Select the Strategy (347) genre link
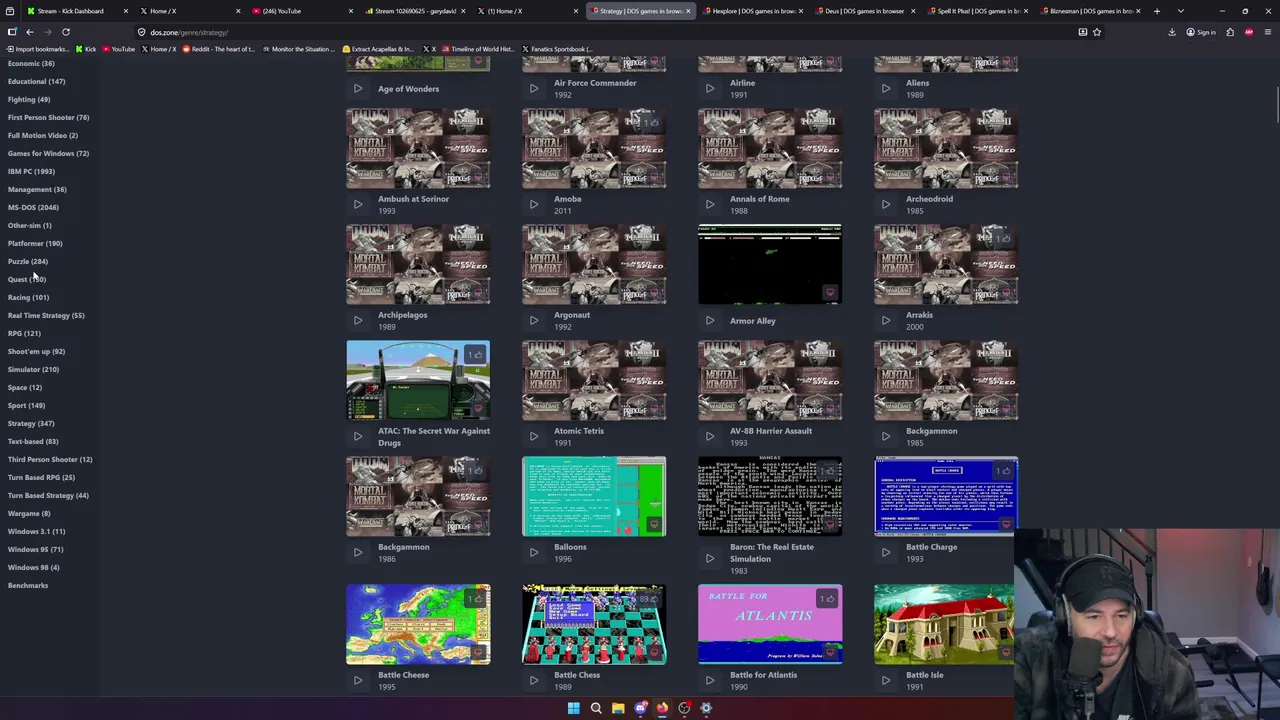This screenshot has height=720, width=1280. pos(31,423)
